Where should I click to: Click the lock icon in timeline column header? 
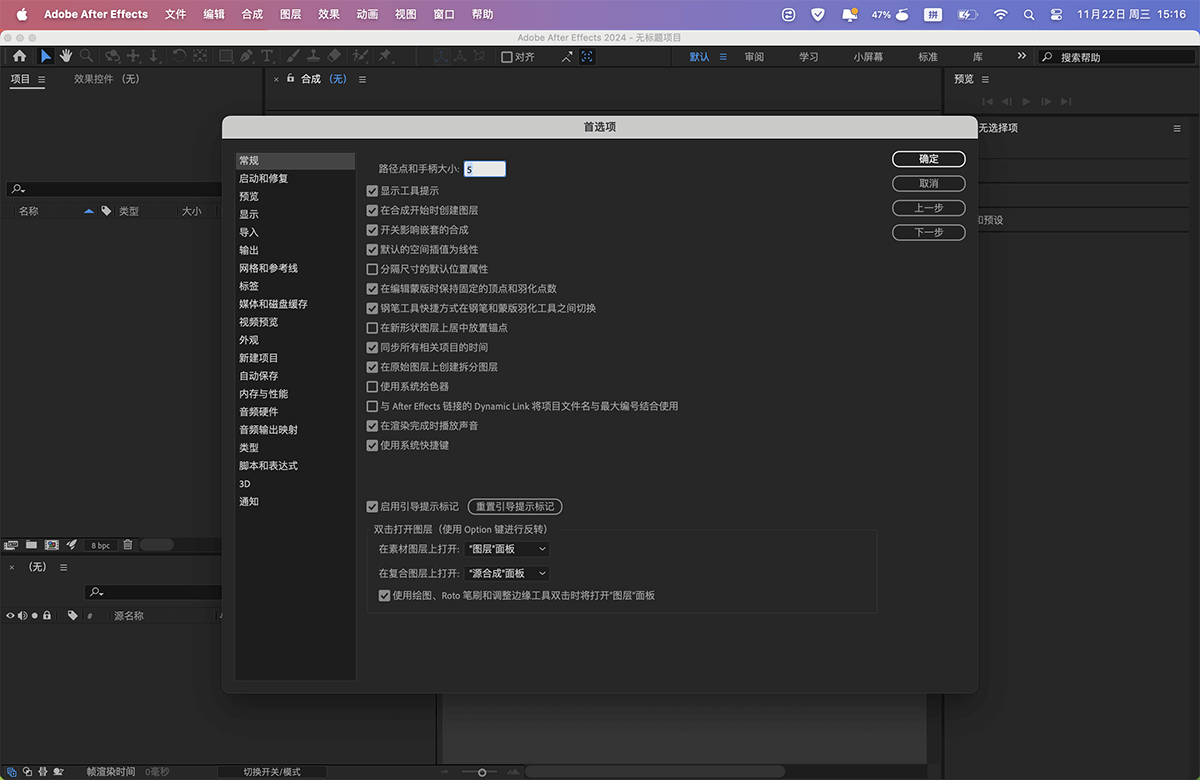click(47, 616)
